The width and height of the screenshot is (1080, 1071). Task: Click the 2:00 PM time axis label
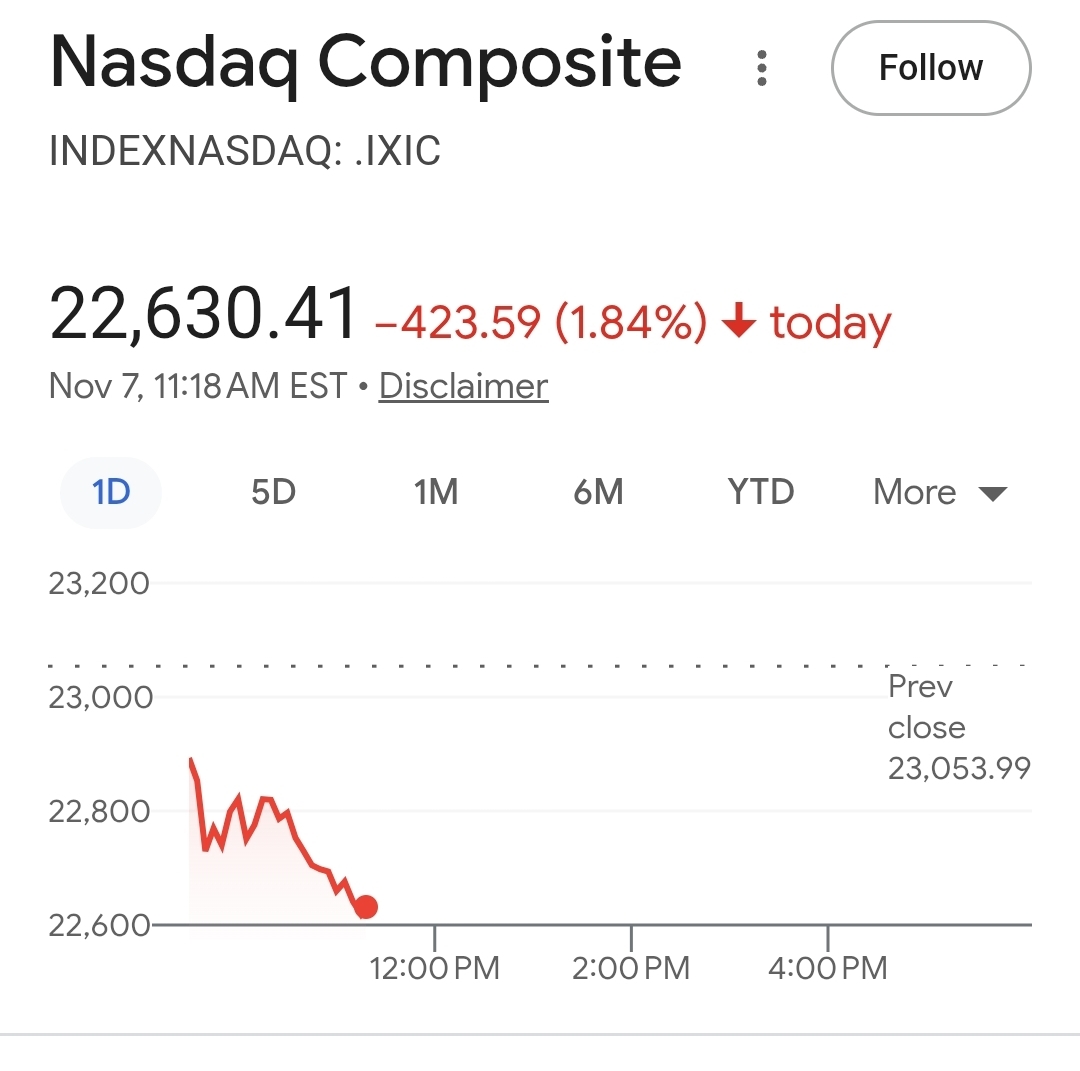[631, 968]
